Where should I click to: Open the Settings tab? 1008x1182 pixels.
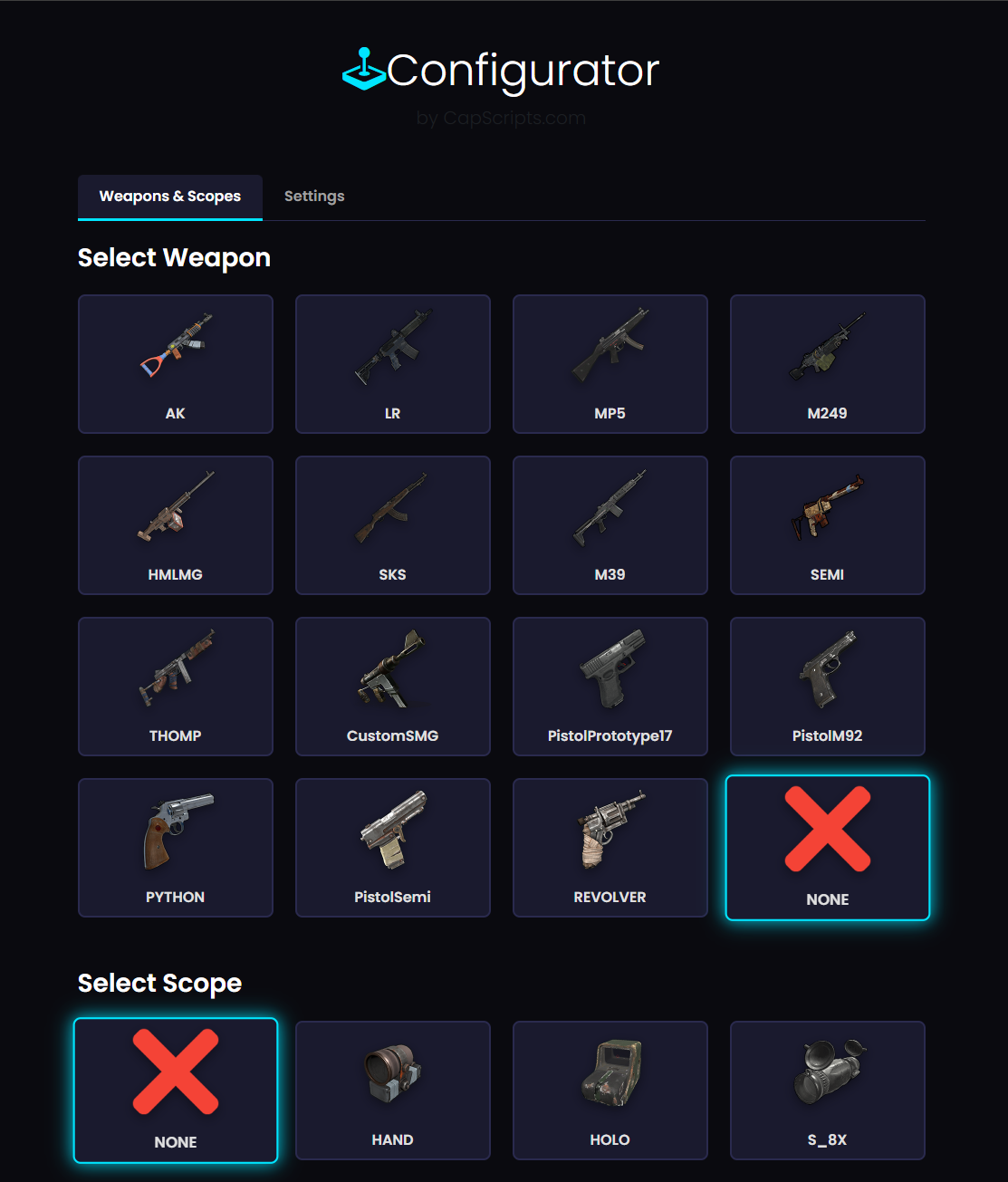tap(314, 197)
